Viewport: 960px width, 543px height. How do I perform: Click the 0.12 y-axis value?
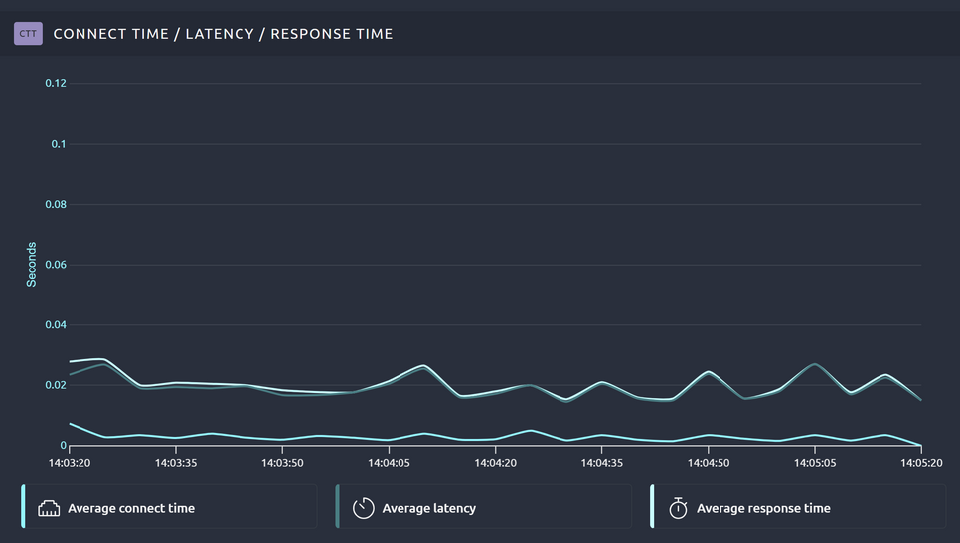pyautogui.click(x=56, y=83)
